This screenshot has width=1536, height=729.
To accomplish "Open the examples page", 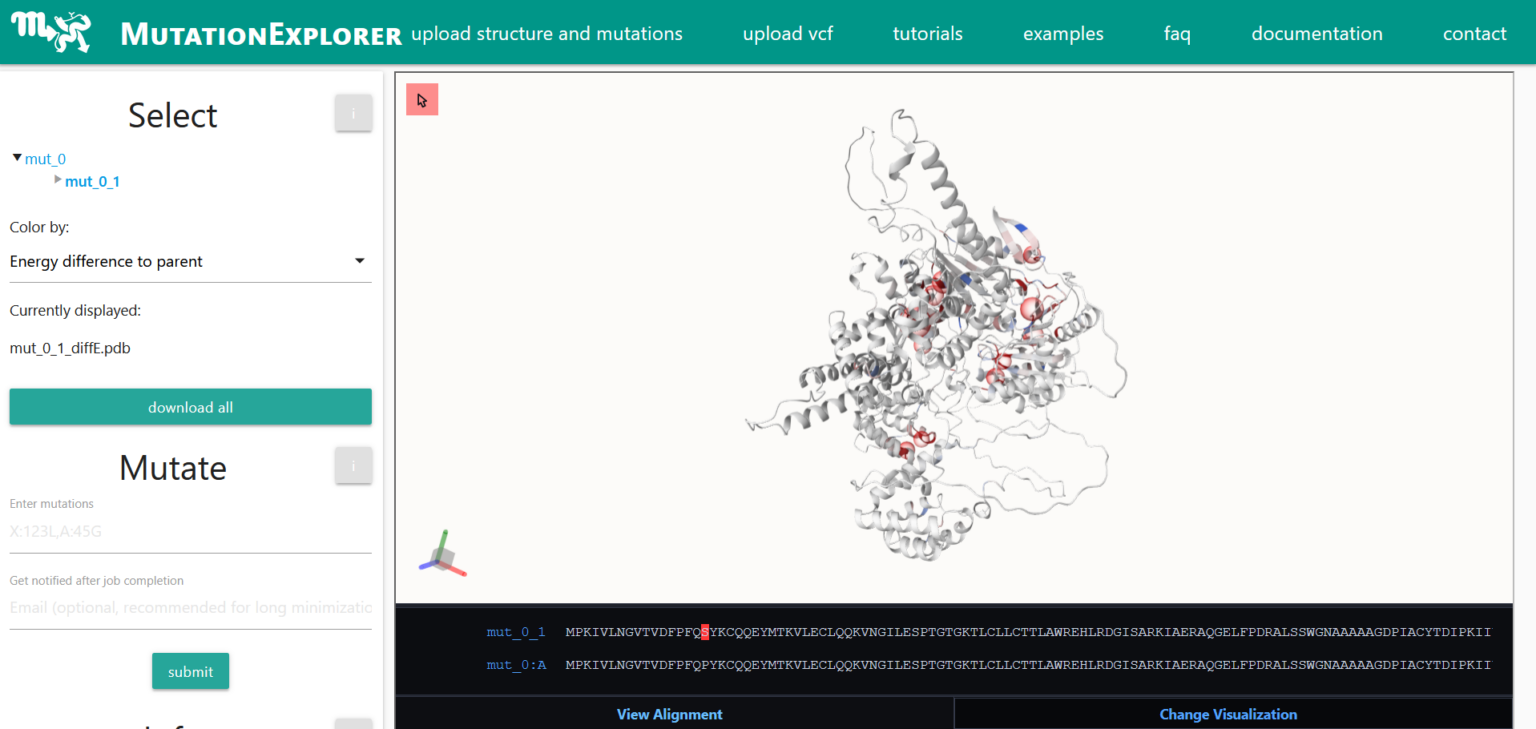I will (1063, 33).
